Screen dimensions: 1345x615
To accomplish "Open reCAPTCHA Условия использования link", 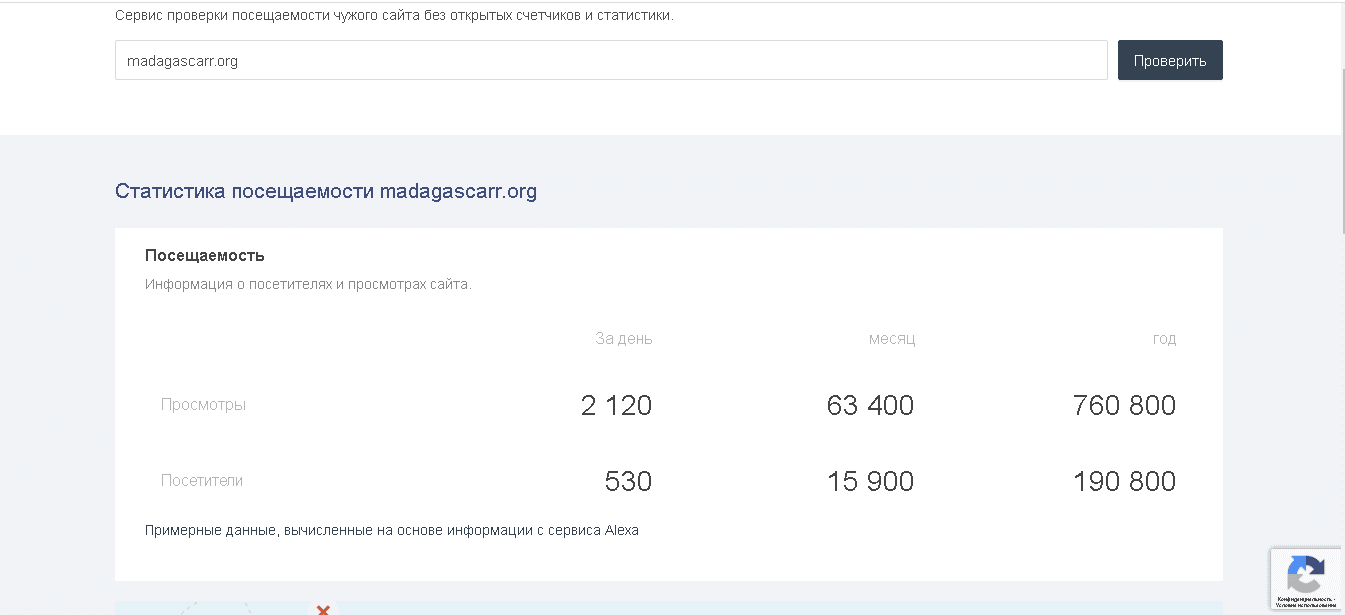I will pyautogui.click(x=1306, y=606).
